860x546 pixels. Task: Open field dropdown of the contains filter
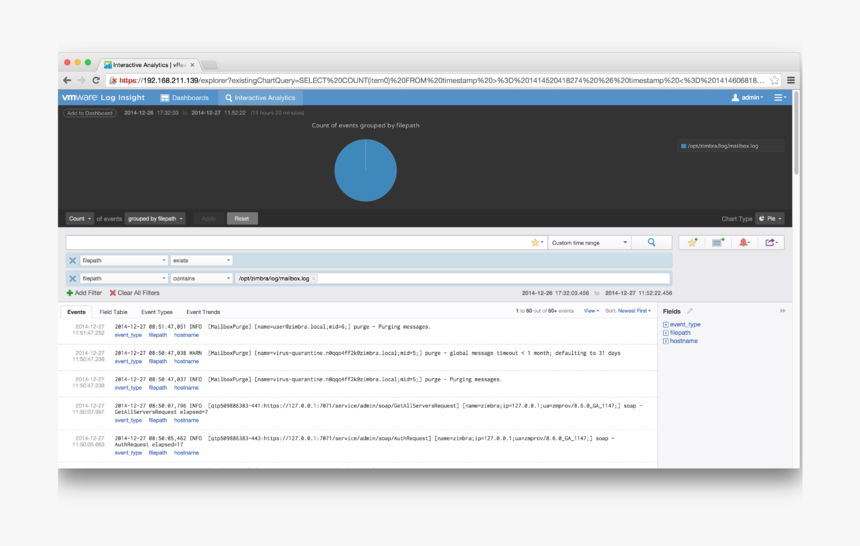(x=123, y=279)
